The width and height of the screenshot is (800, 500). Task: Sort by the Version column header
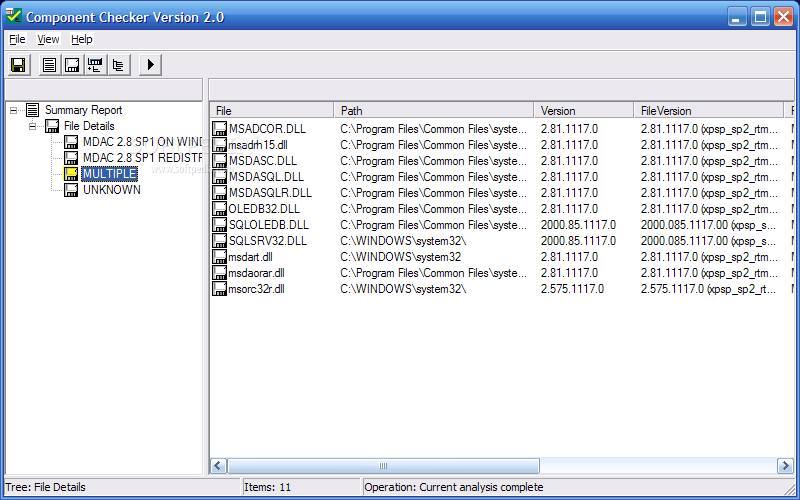(584, 111)
